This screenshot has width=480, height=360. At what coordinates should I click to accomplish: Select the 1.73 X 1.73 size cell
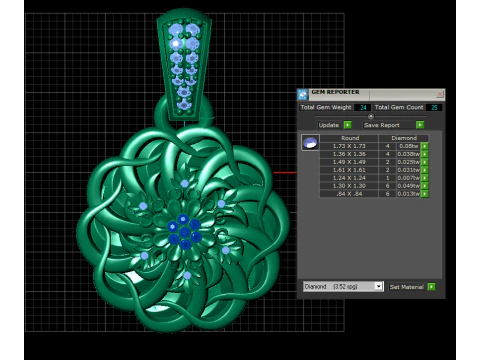click(349, 146)
